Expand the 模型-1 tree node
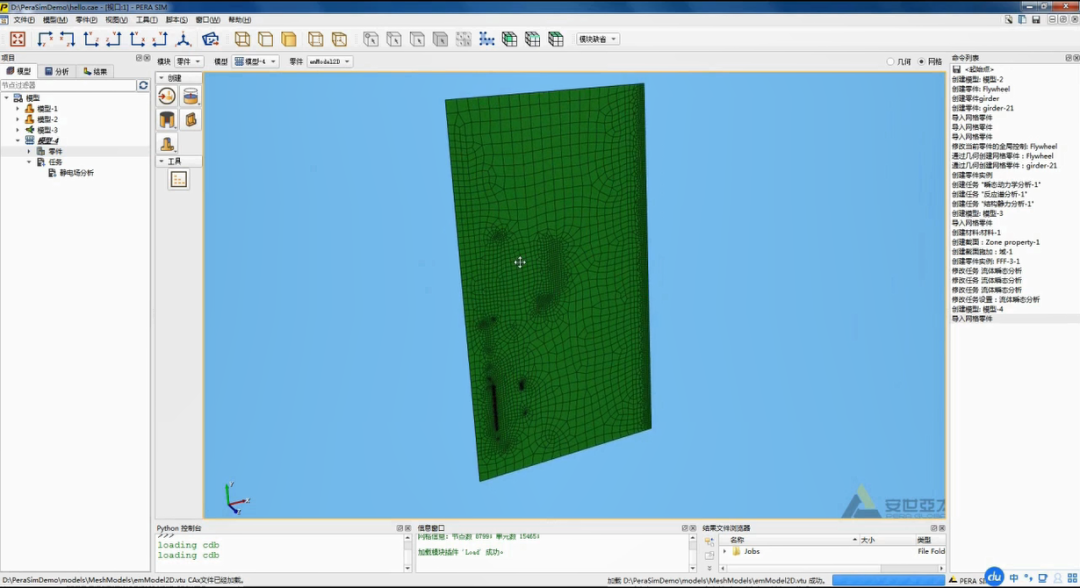Screen dimensions: 1080x588 (x=18, y=109)
